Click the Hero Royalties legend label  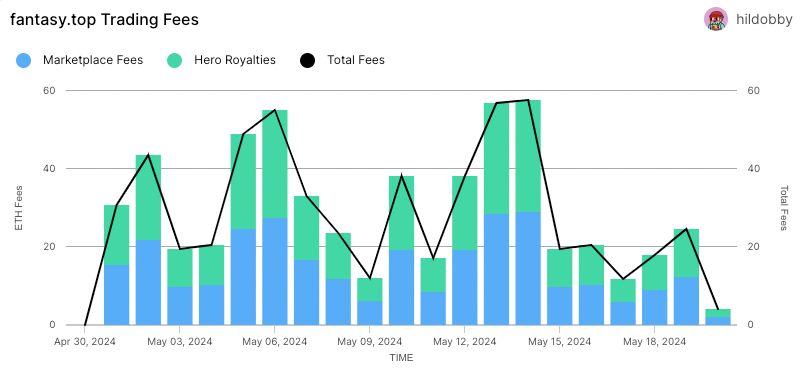[x=235, y=60]
